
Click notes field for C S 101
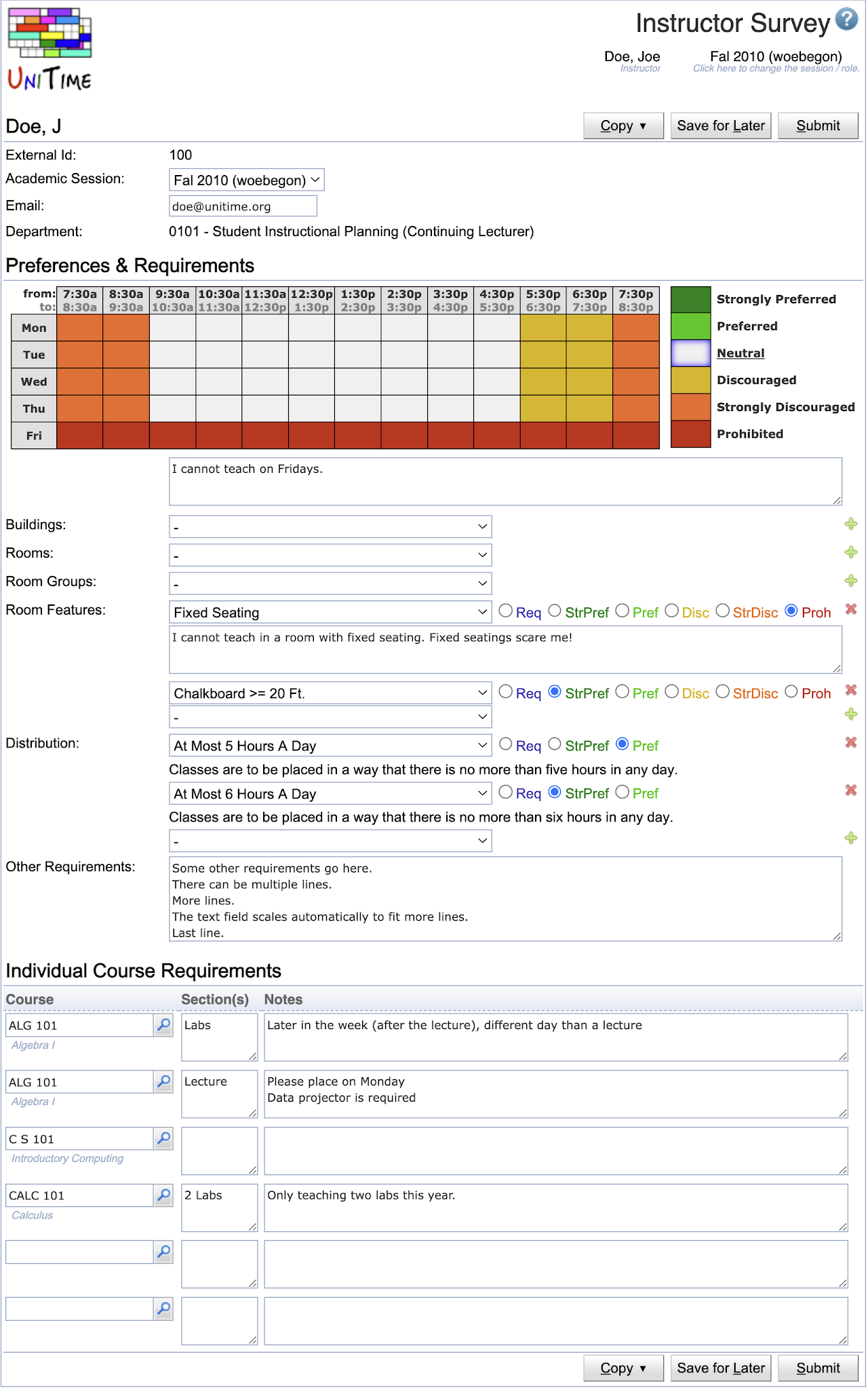coord(556,1151)
